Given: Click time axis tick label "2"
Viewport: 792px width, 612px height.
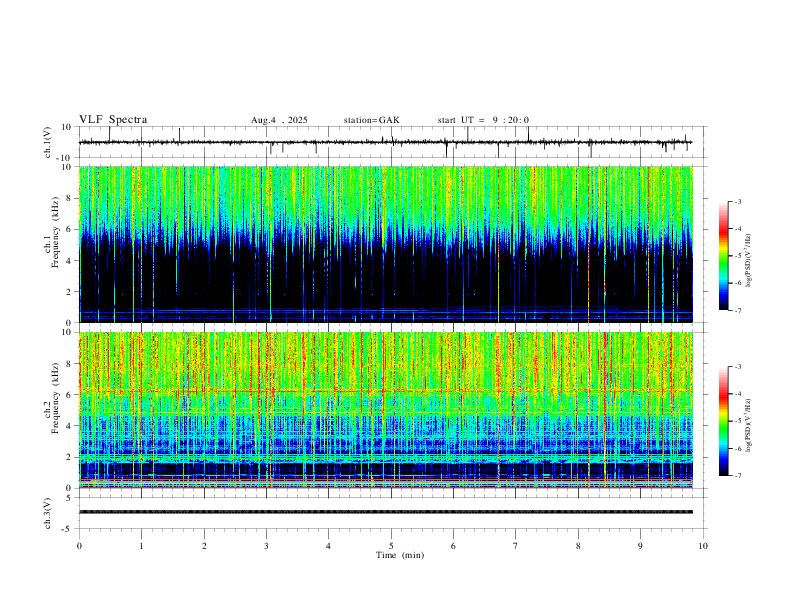Looking at the screenshot, I should [x=204, y=546].
